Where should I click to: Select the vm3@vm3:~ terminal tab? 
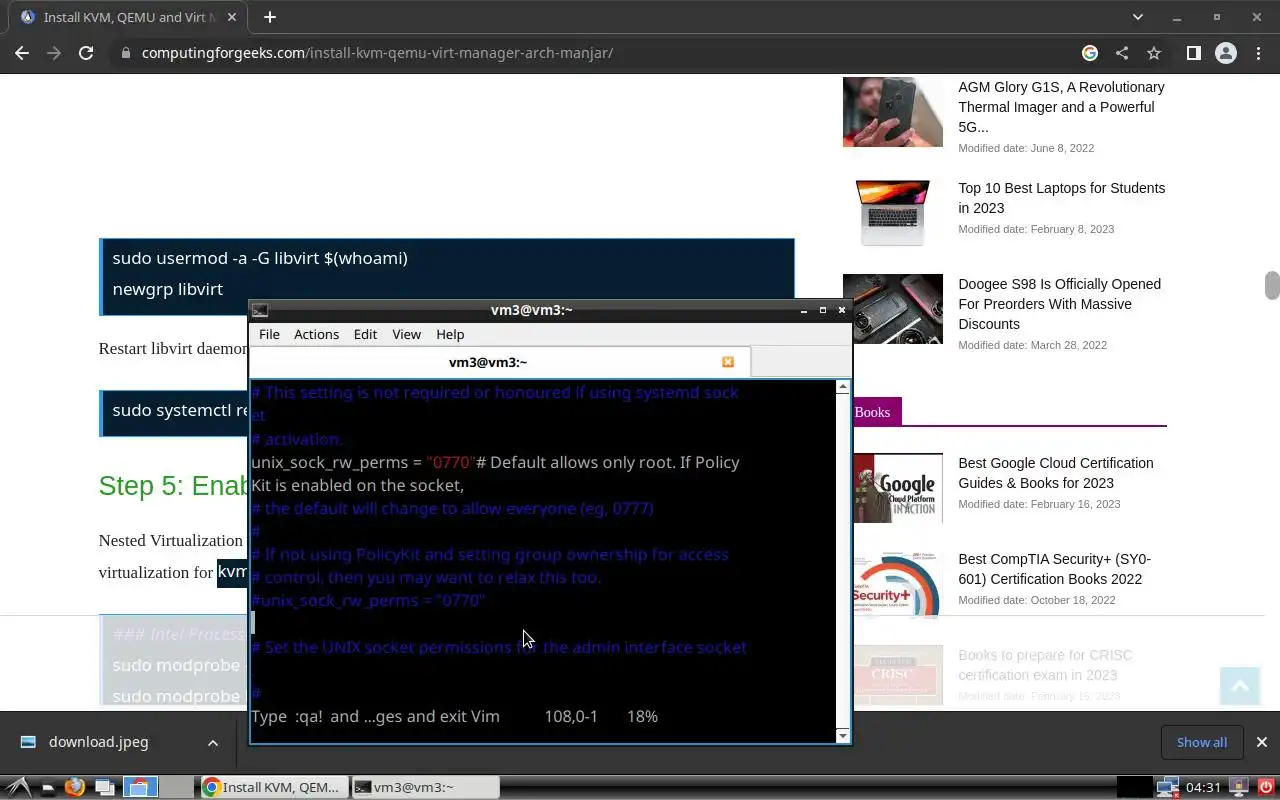click(x=488, y=362)
